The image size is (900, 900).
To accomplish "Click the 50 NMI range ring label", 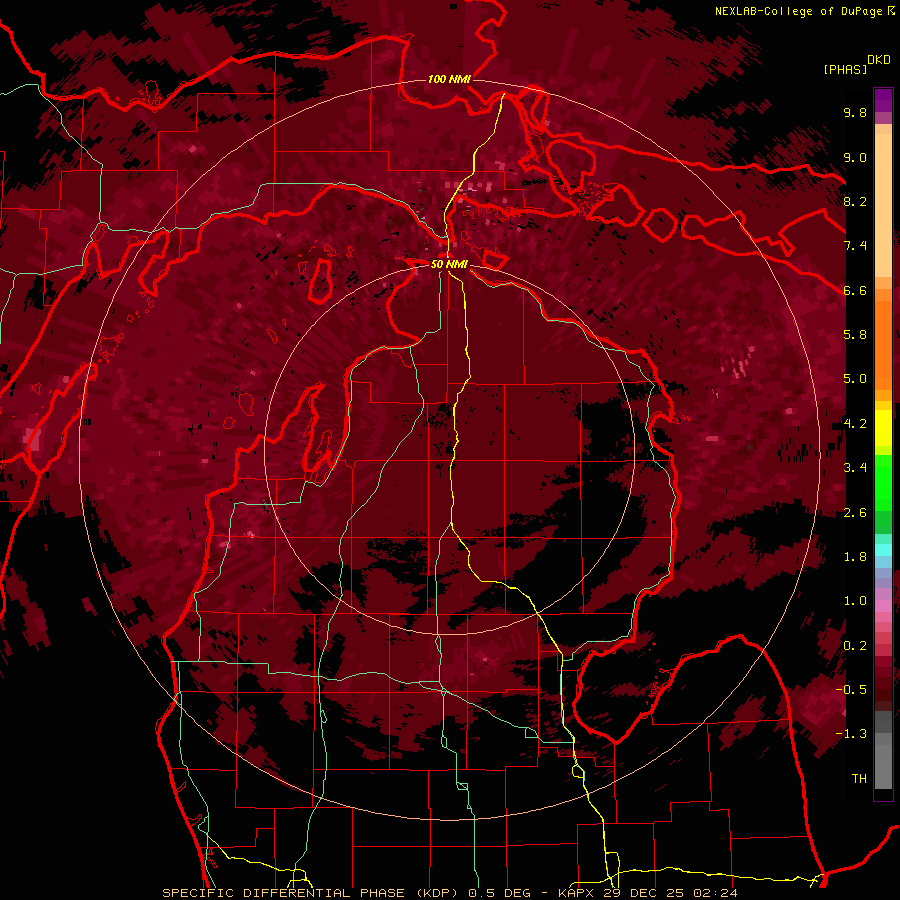I will pyautogui.click(x=449, y=264).
